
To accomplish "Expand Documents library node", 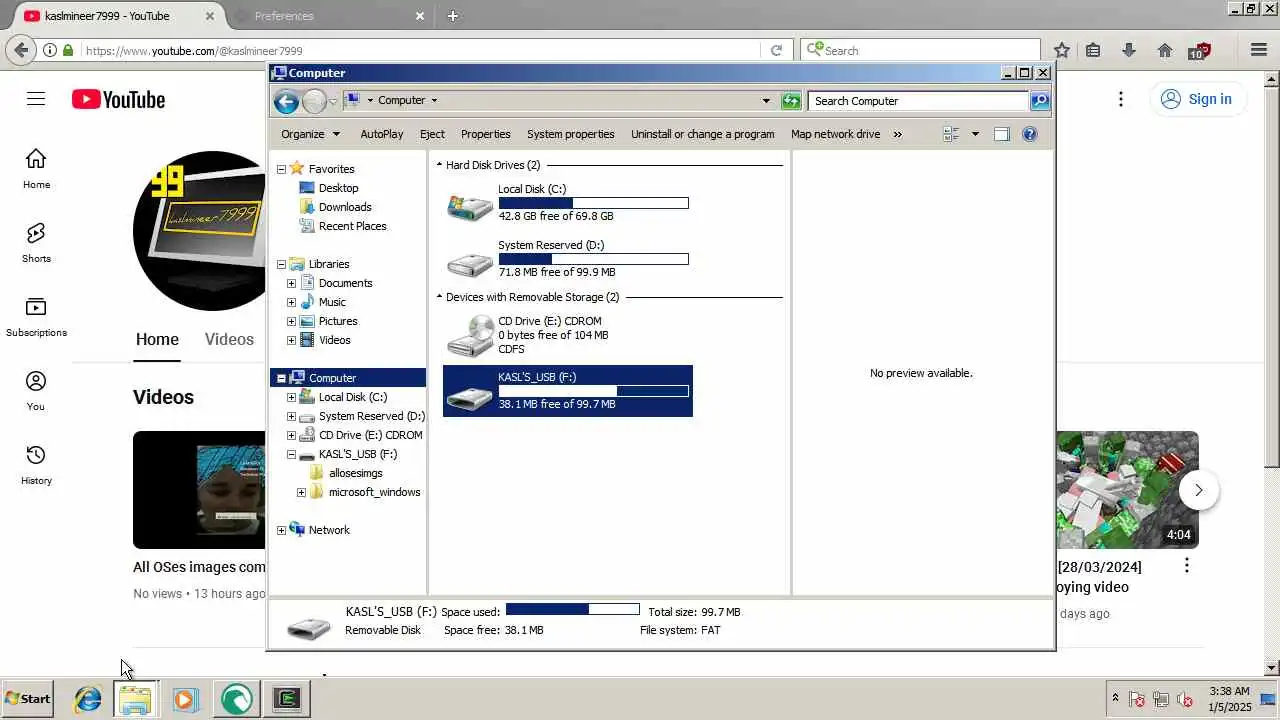I will point(291,283).
